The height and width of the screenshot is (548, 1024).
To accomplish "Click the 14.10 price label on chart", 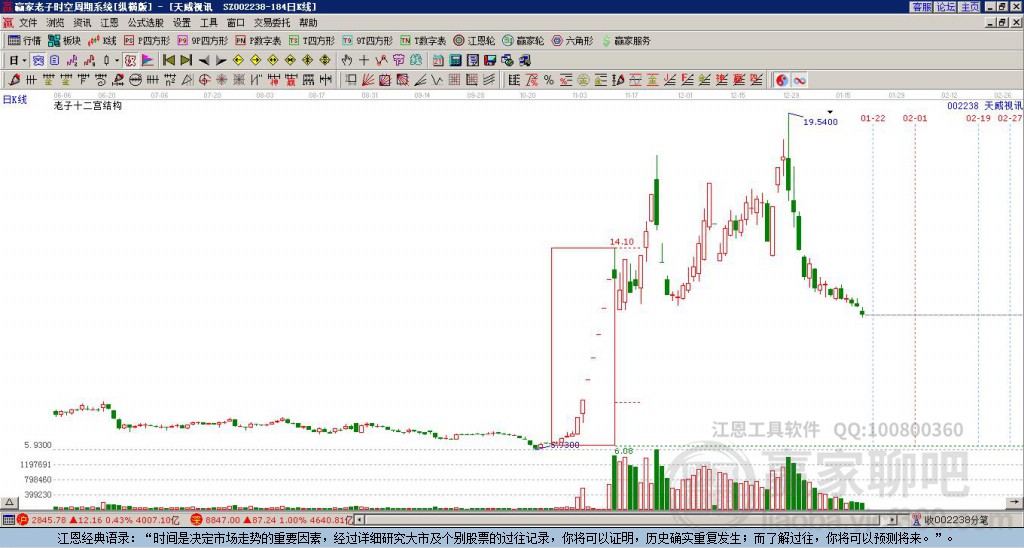I will (622, 242).
